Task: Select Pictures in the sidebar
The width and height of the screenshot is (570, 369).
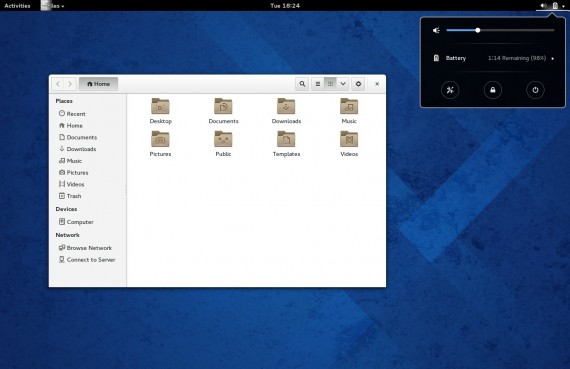Action: point(88,172)
